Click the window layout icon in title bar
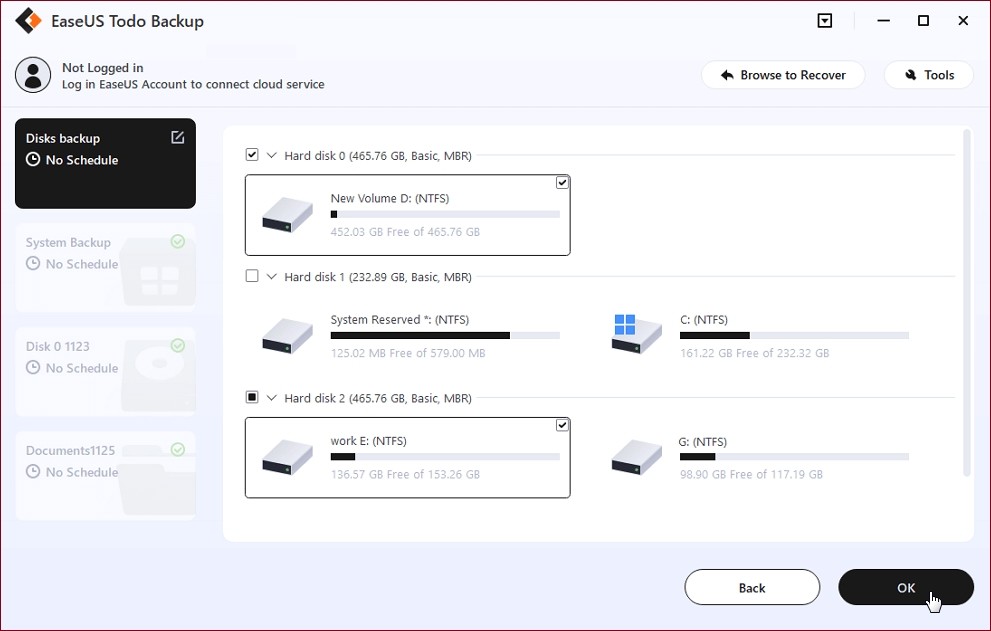This screenshot has width=991, height=631. click(824, 20)
